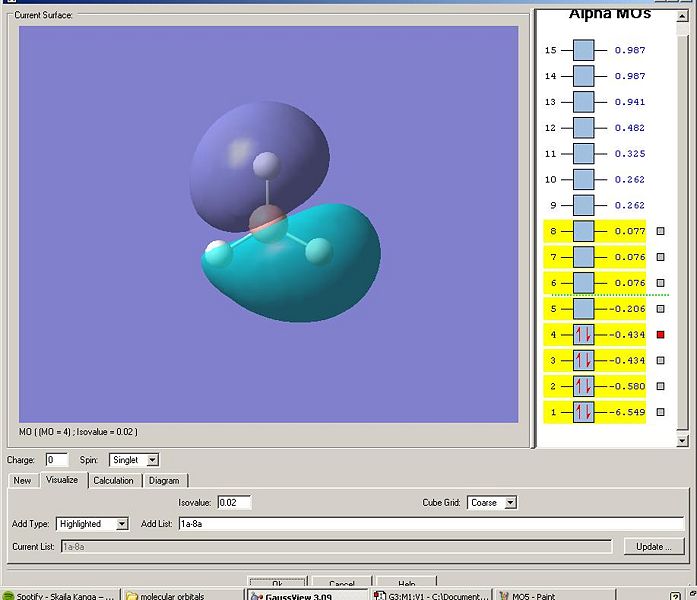697x600 pixels.
Task: Click energy value 0.941 of MO 13
Action: click(x=630, y=102)
